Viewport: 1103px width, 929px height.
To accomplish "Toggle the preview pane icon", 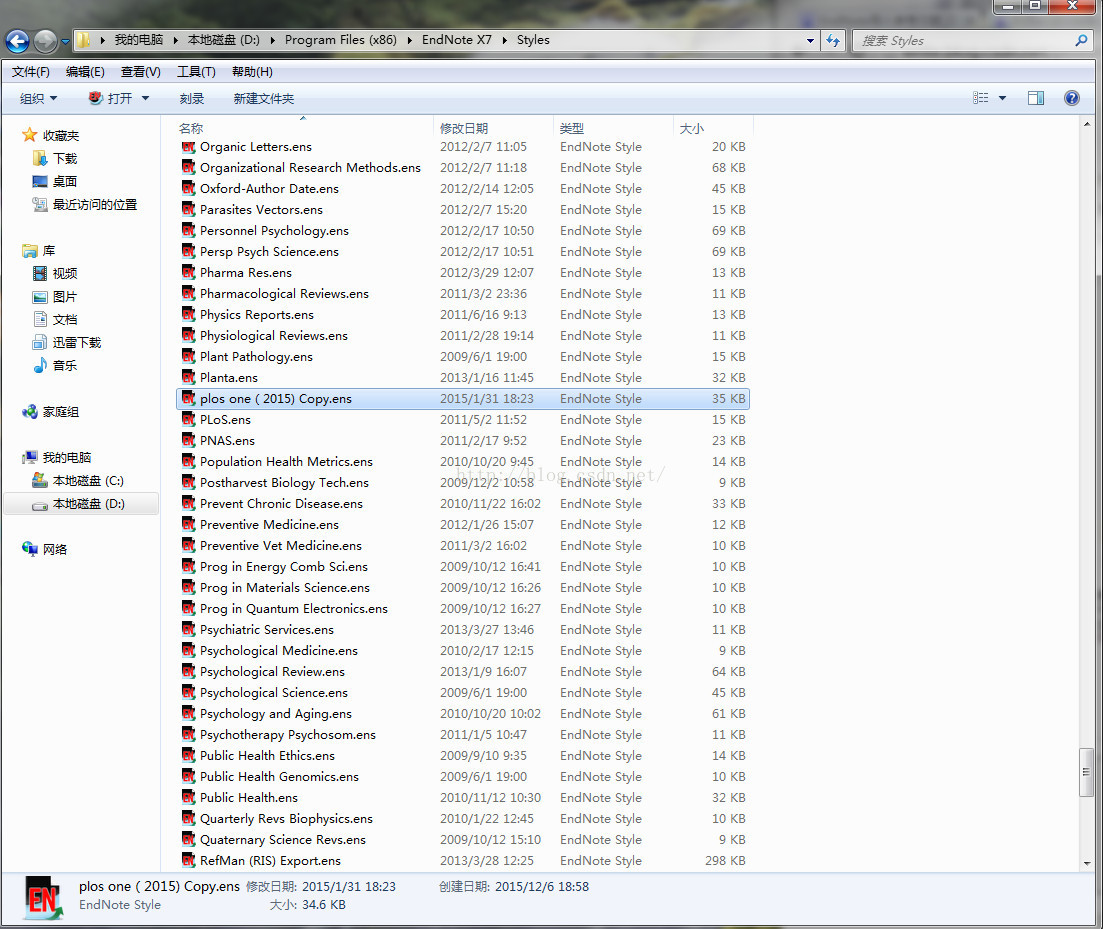I will click(x=1036, y=98).
